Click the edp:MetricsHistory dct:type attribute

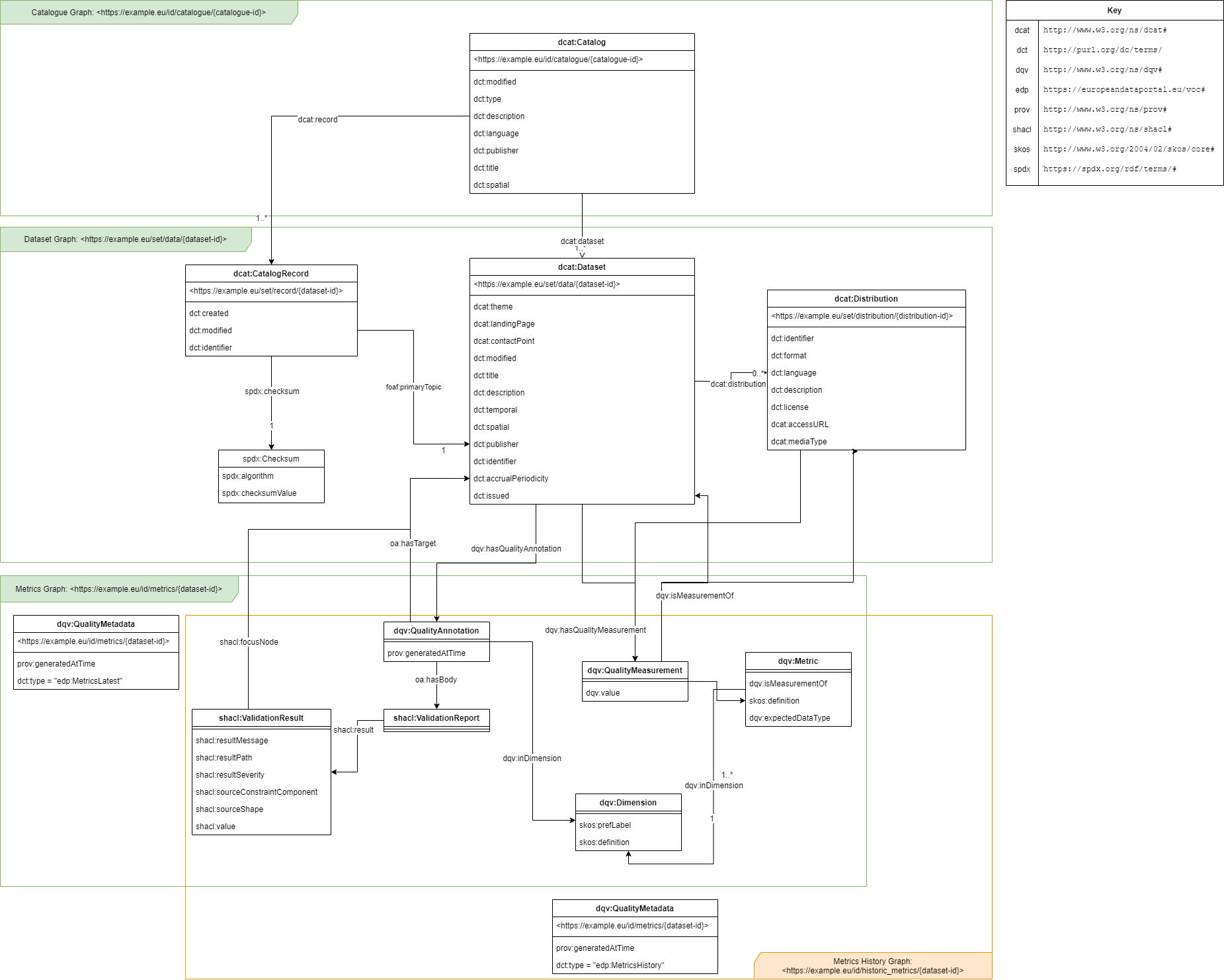click(x=610, y=965)
